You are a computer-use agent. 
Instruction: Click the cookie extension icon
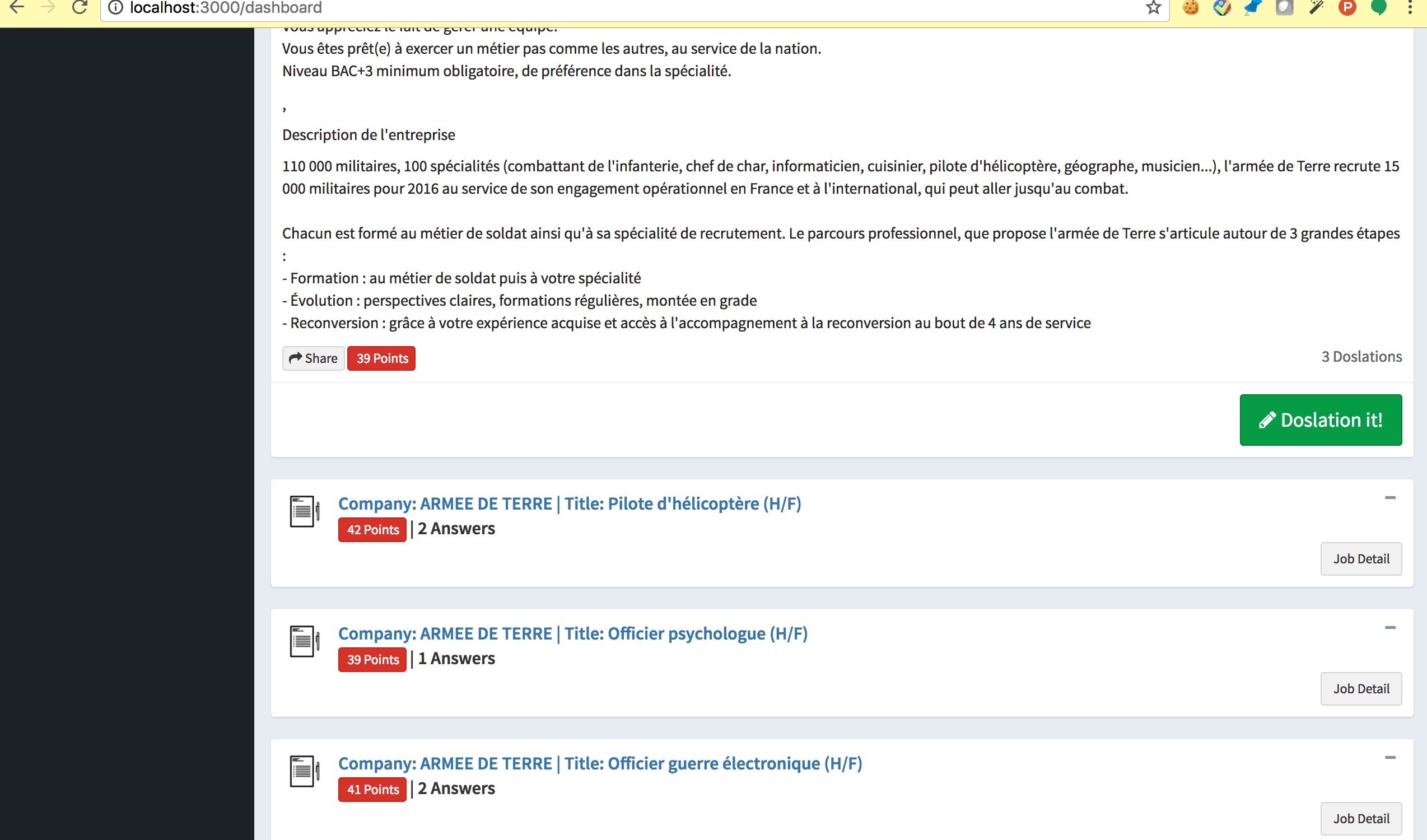(x=1191, y=7)
